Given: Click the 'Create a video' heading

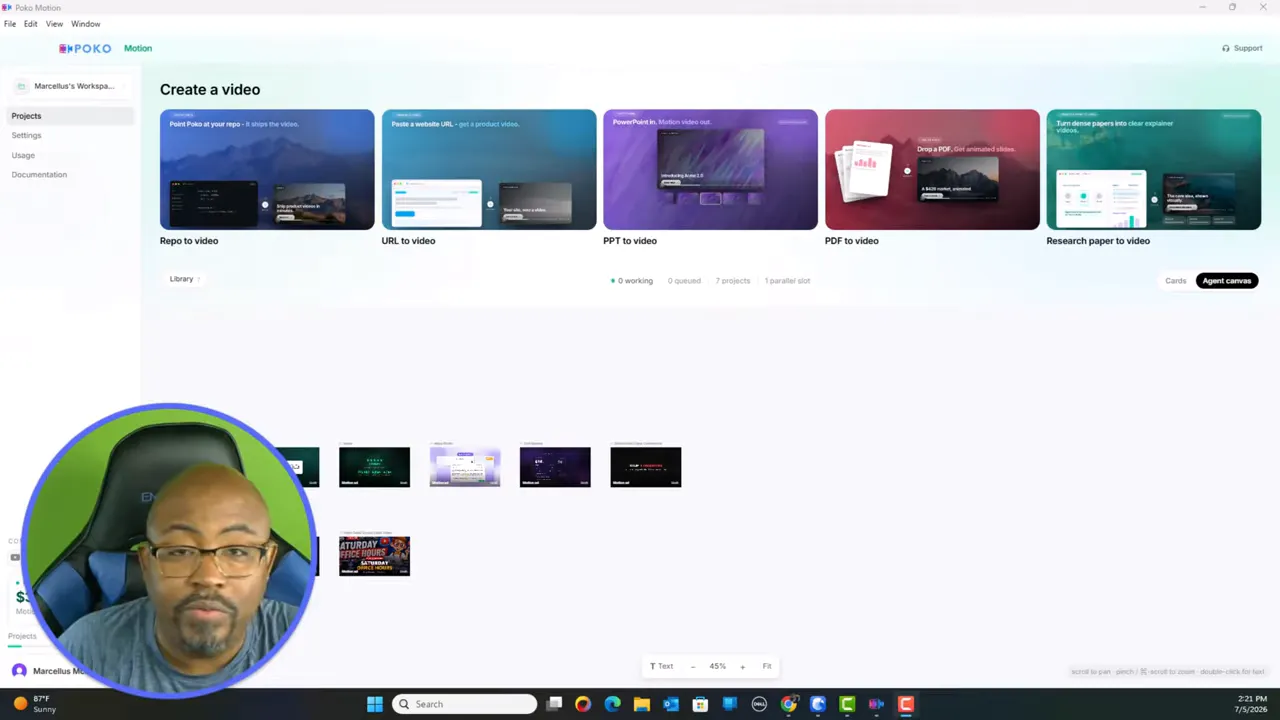Looking at the screenshot, I should click(210, 89).
